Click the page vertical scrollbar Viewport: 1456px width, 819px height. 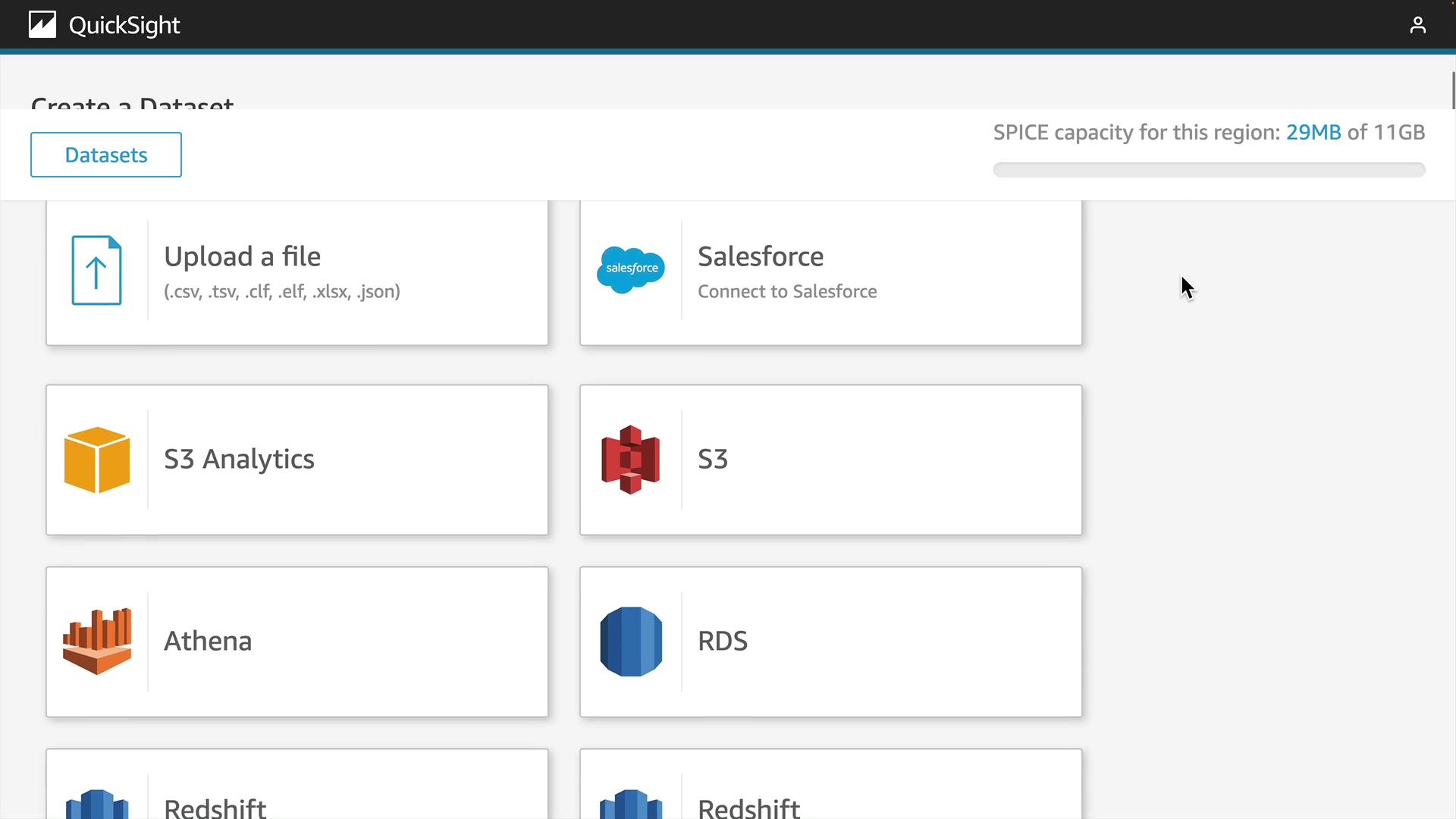click(x=1452, y=91)
